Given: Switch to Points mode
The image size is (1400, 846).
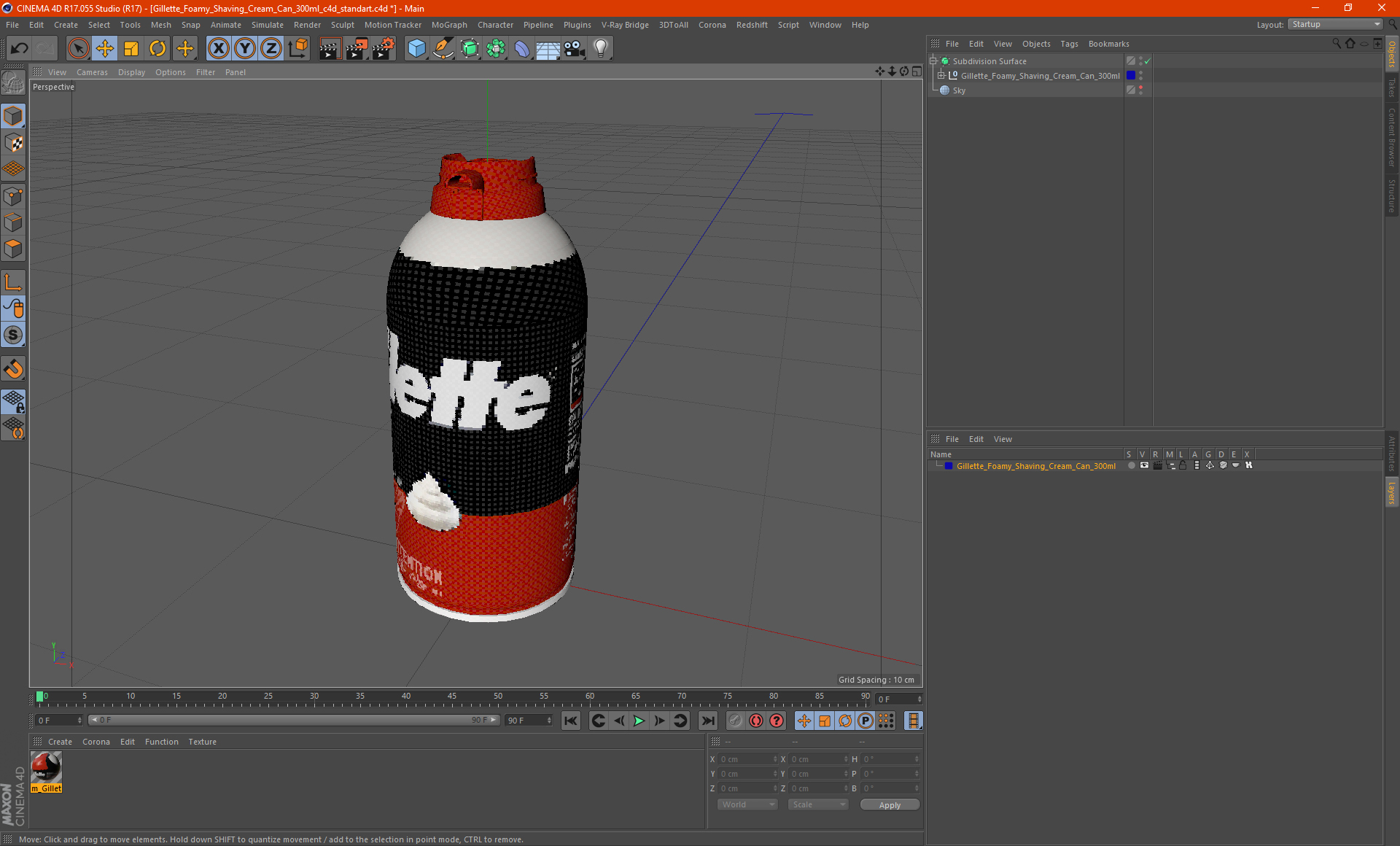Looking at the screenshot, I should click(13, 196).
